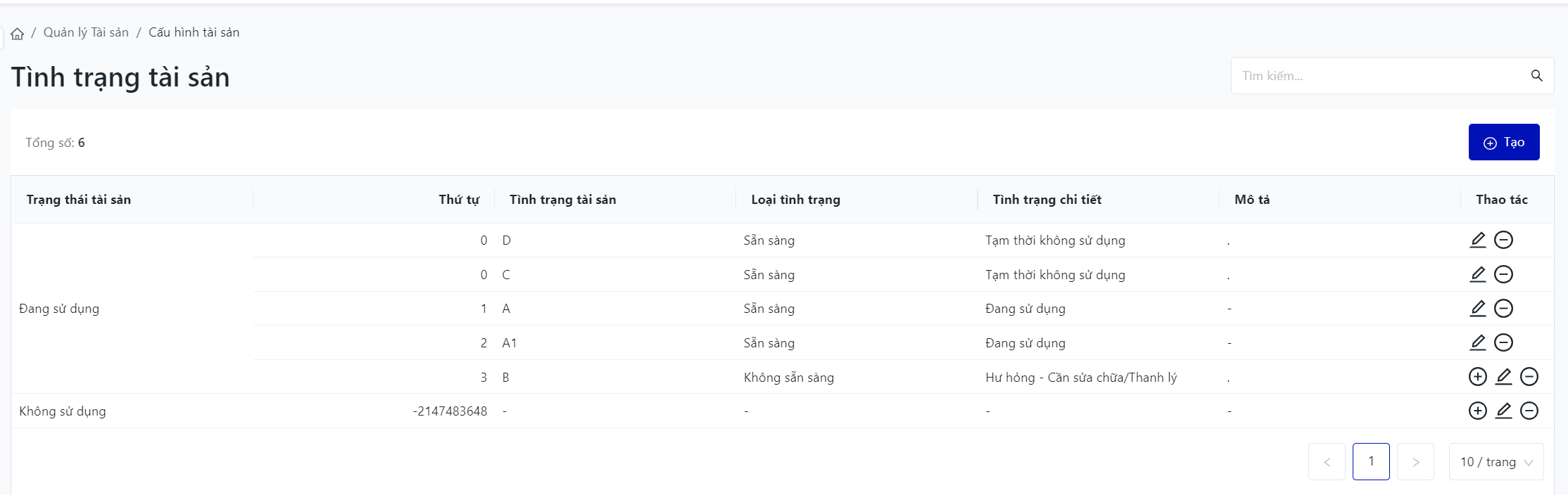This screenshot has width=1568, height=495.
Task: Go to previous page arrow
Action: pyautogui.click(x=1327, y=462)
